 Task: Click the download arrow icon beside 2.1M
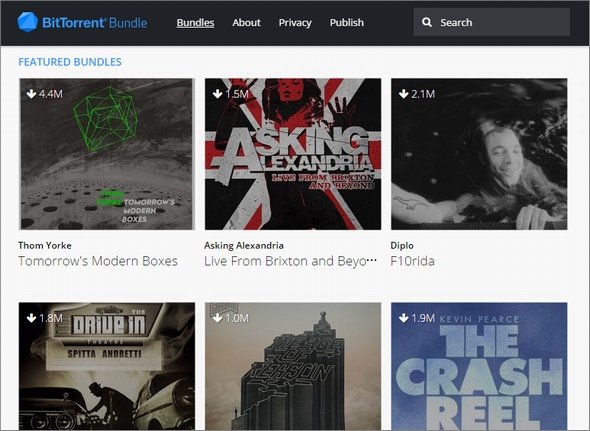[x=403, y=94]
